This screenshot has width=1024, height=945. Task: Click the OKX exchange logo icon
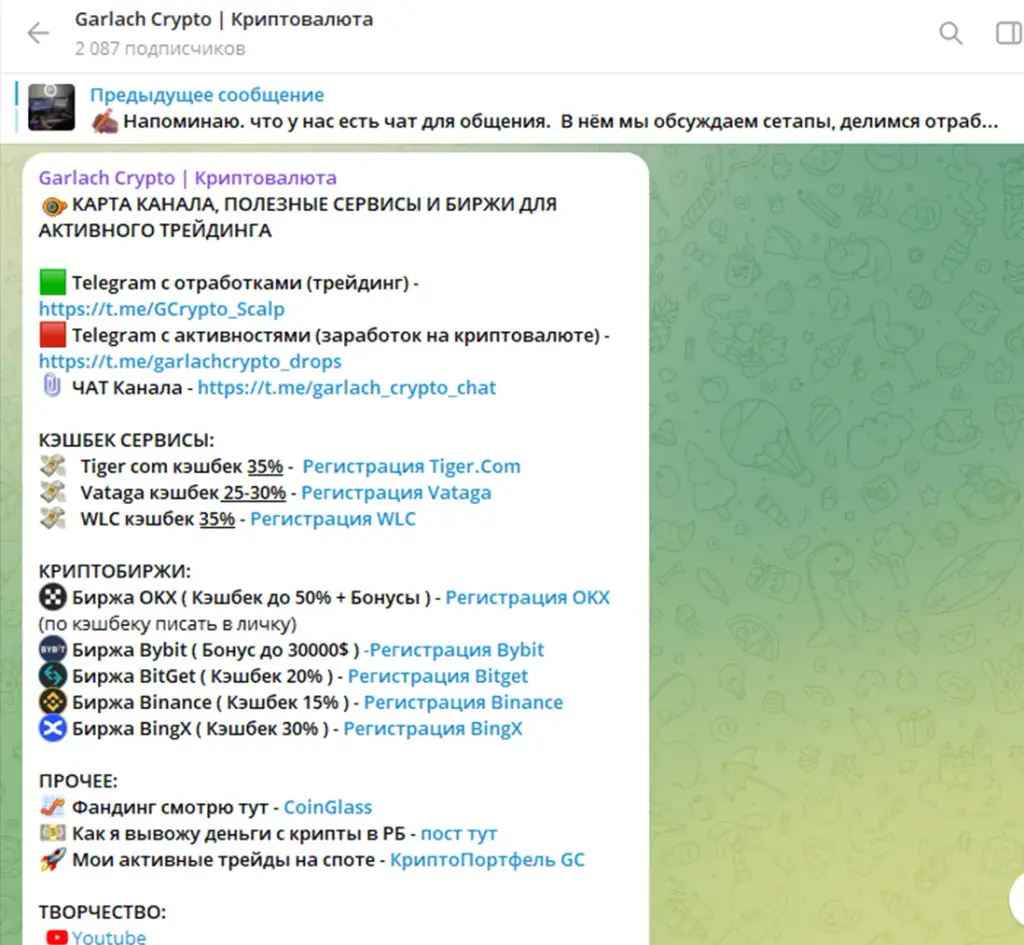pyautogui.click(x=52, y=597)
